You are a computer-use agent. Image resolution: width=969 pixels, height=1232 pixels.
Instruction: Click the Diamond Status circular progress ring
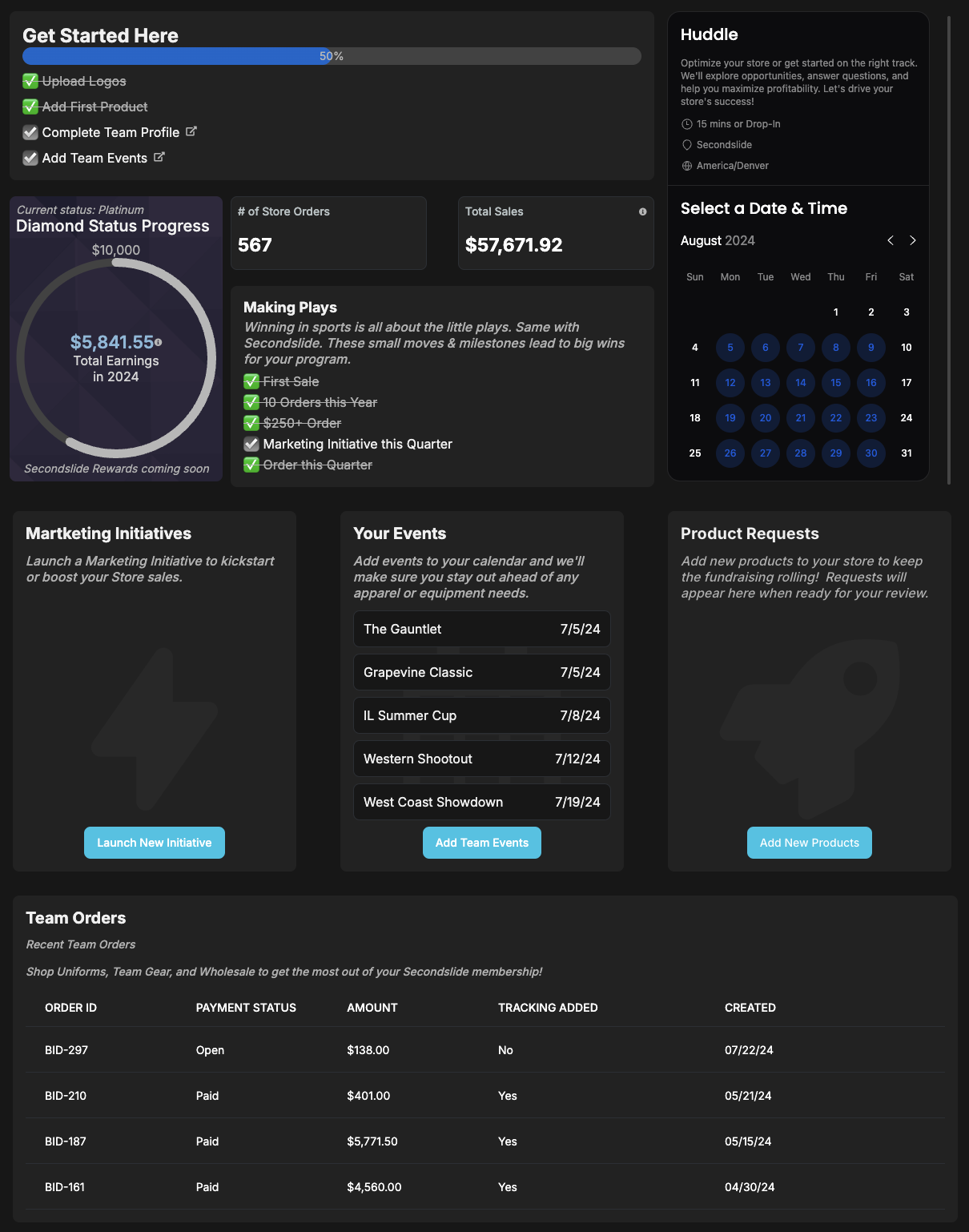pos(116,358)
